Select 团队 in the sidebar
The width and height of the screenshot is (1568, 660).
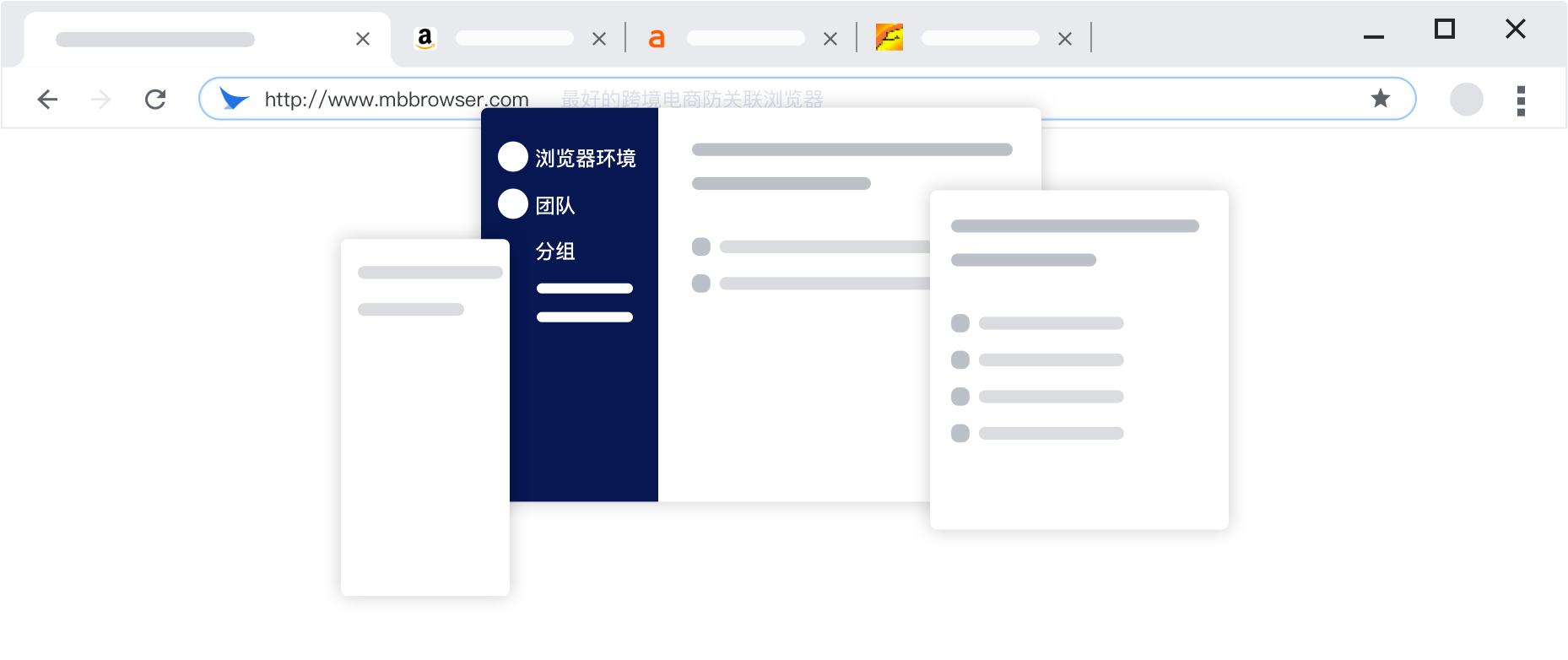tap(554, 205)
